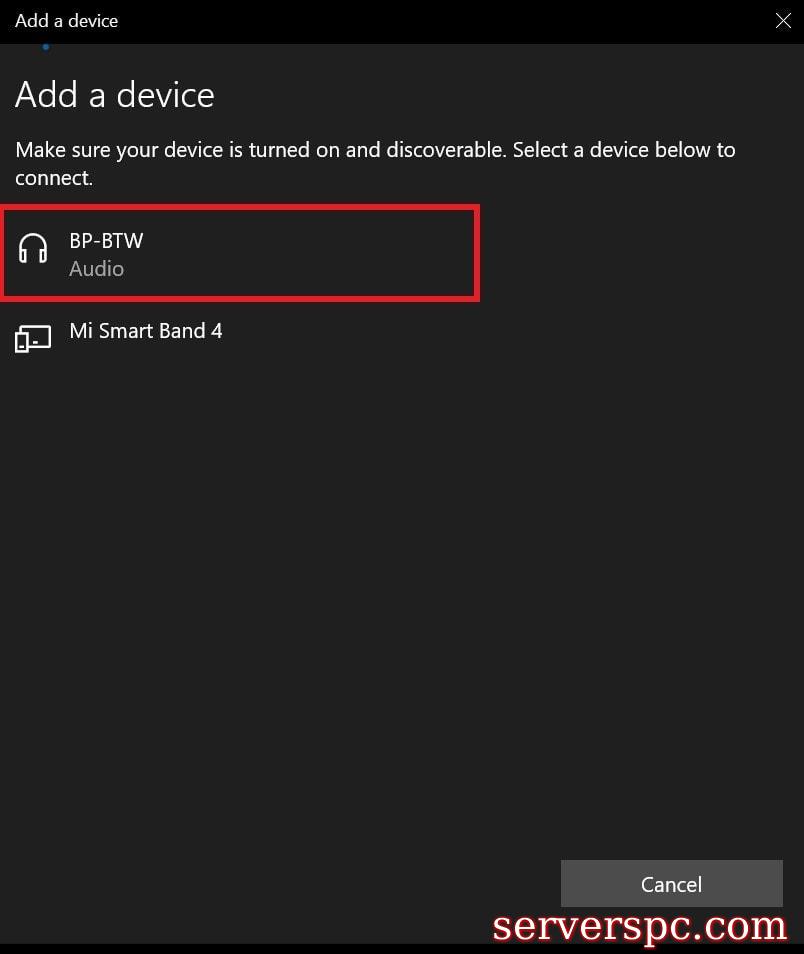Click the Audio label under BP-BTW

(96, 269)
